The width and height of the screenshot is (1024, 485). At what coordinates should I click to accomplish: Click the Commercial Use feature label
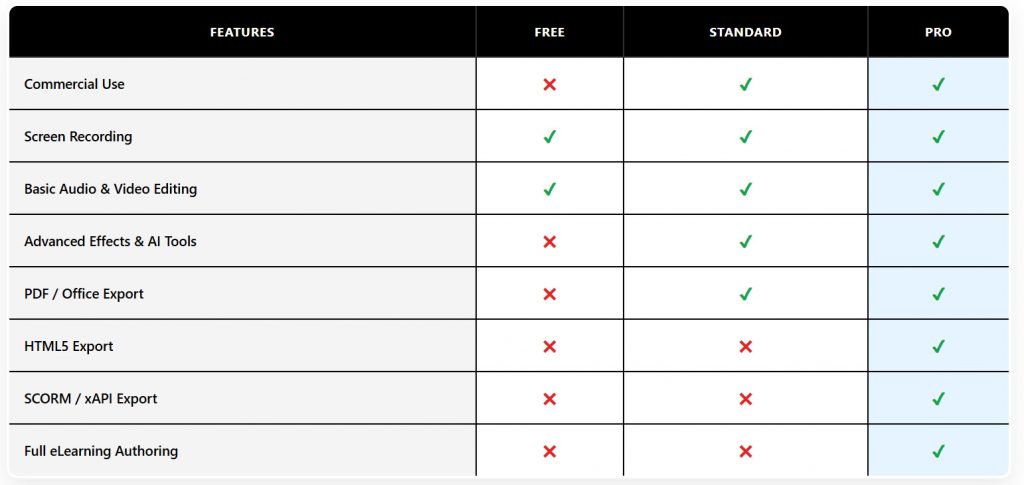pos(74,85)
